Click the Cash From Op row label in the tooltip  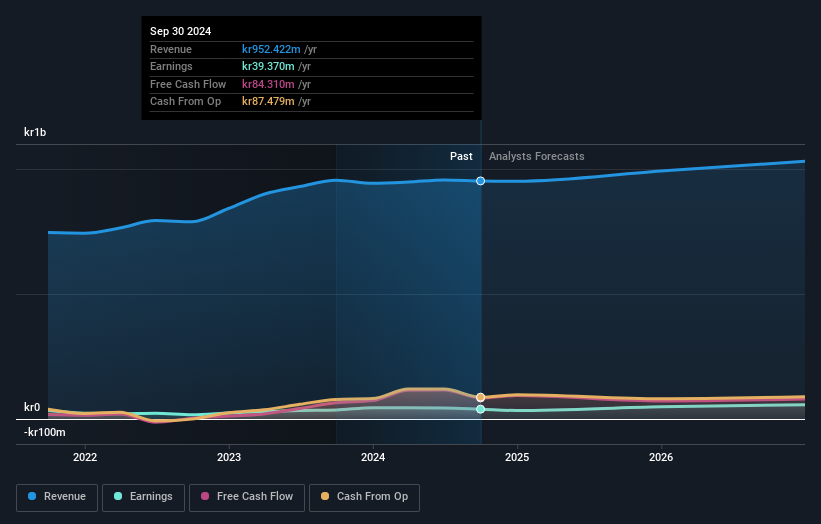[x=185, y=102]
